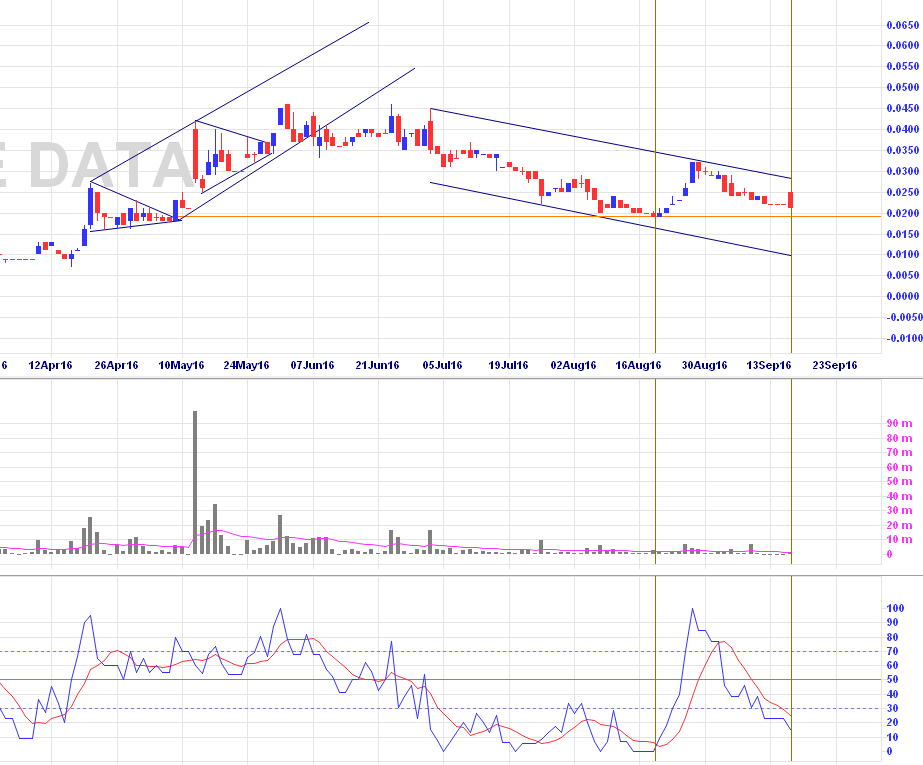This screenshot has height=765, width=923.
Task: Click the -0.0100 price axis value
Action: [904, 338]
